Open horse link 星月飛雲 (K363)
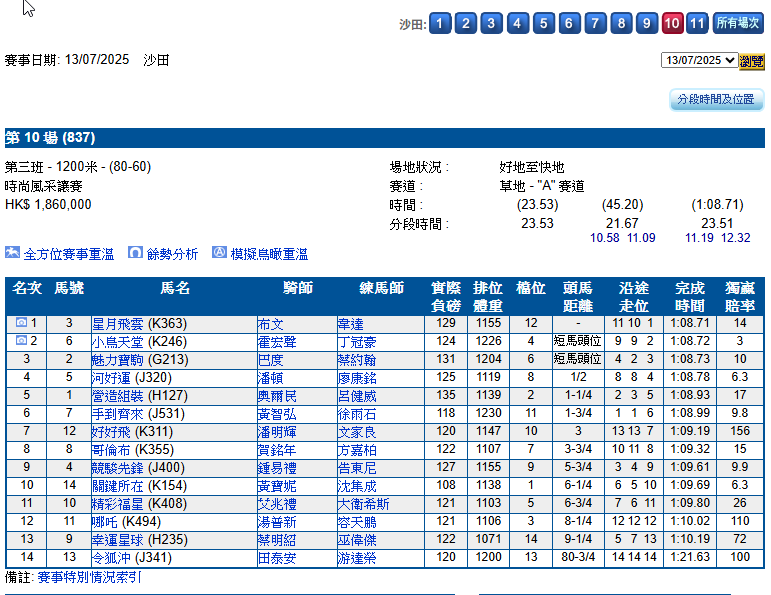The image size is (771, 595). (139, 324)
